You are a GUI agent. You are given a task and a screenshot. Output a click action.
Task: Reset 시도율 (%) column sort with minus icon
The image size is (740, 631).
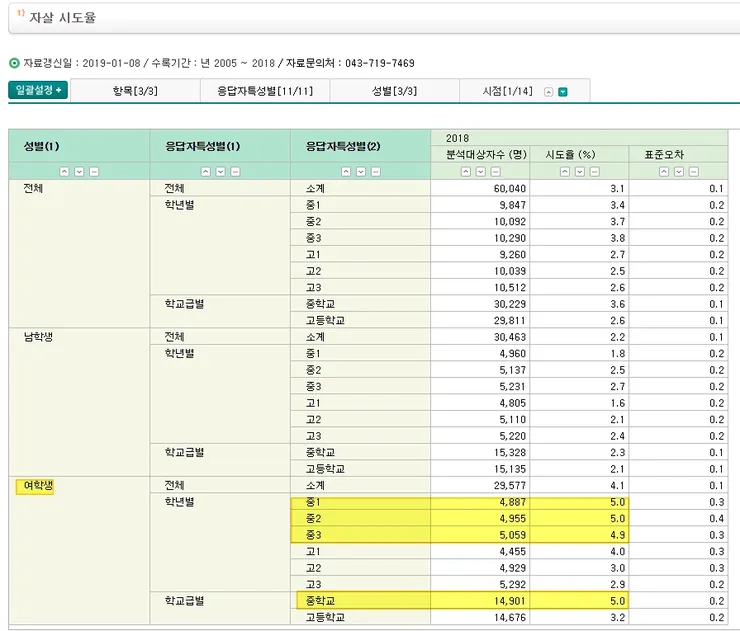(x=595, y=172)
